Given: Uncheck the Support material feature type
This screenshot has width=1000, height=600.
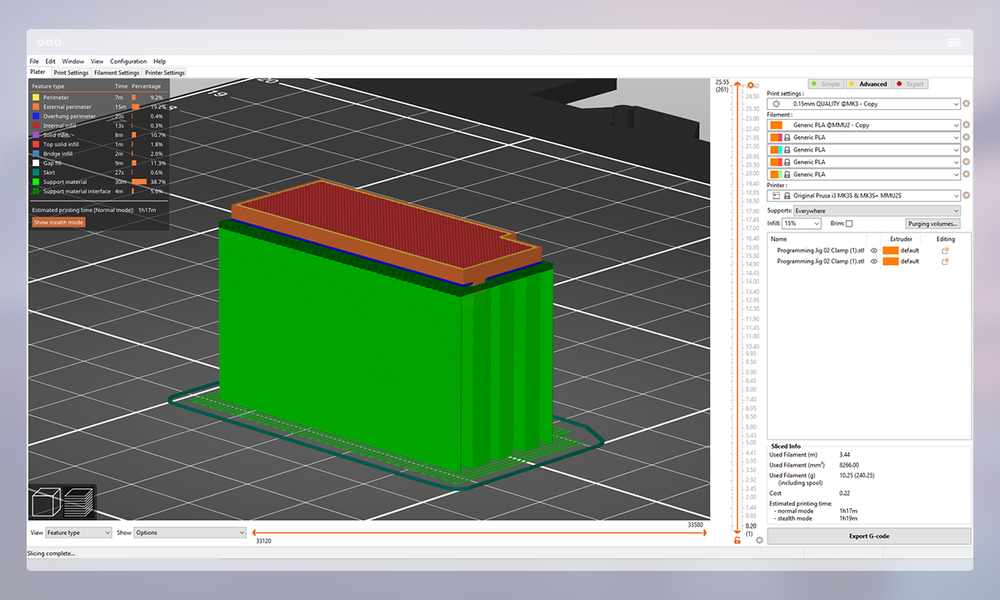Looking at the screenshot, I should pyautogui.click(x=36, y=182).
